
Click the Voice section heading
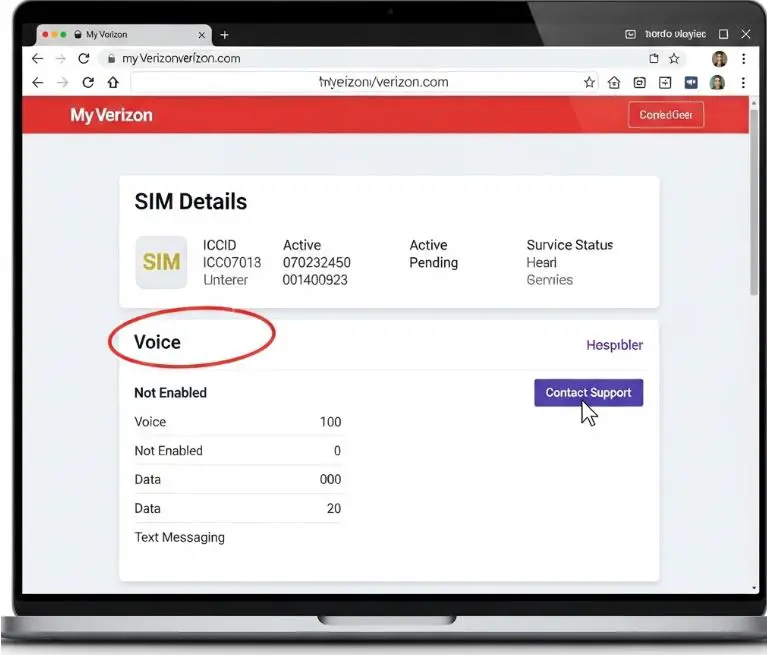(x=158, y=342)
